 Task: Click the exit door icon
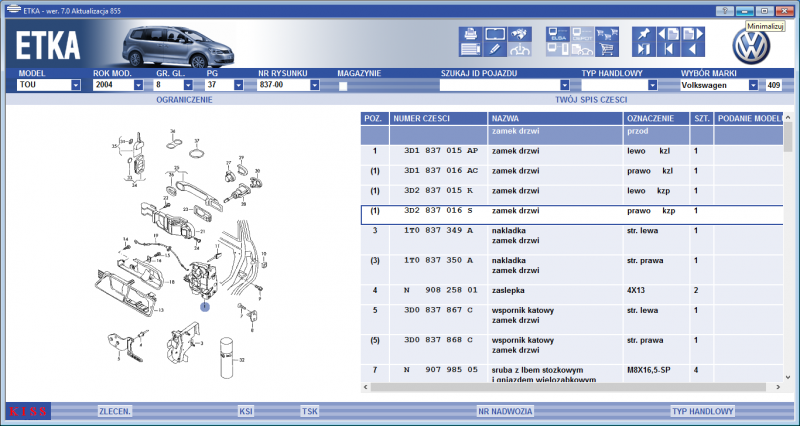[x=644, y=49]
